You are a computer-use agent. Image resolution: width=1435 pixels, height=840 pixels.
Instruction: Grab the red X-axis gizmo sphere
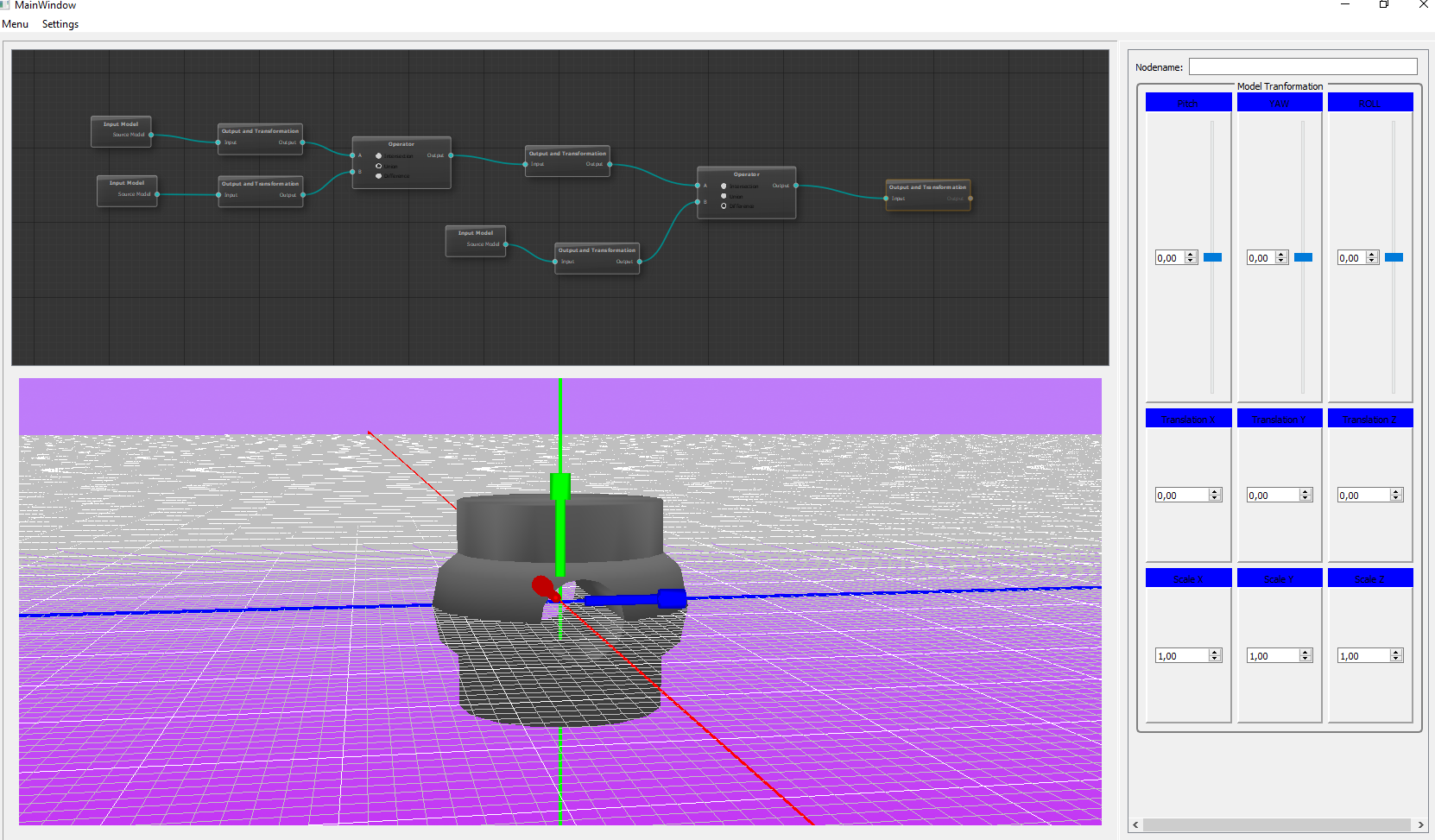(x=542, y=587)
